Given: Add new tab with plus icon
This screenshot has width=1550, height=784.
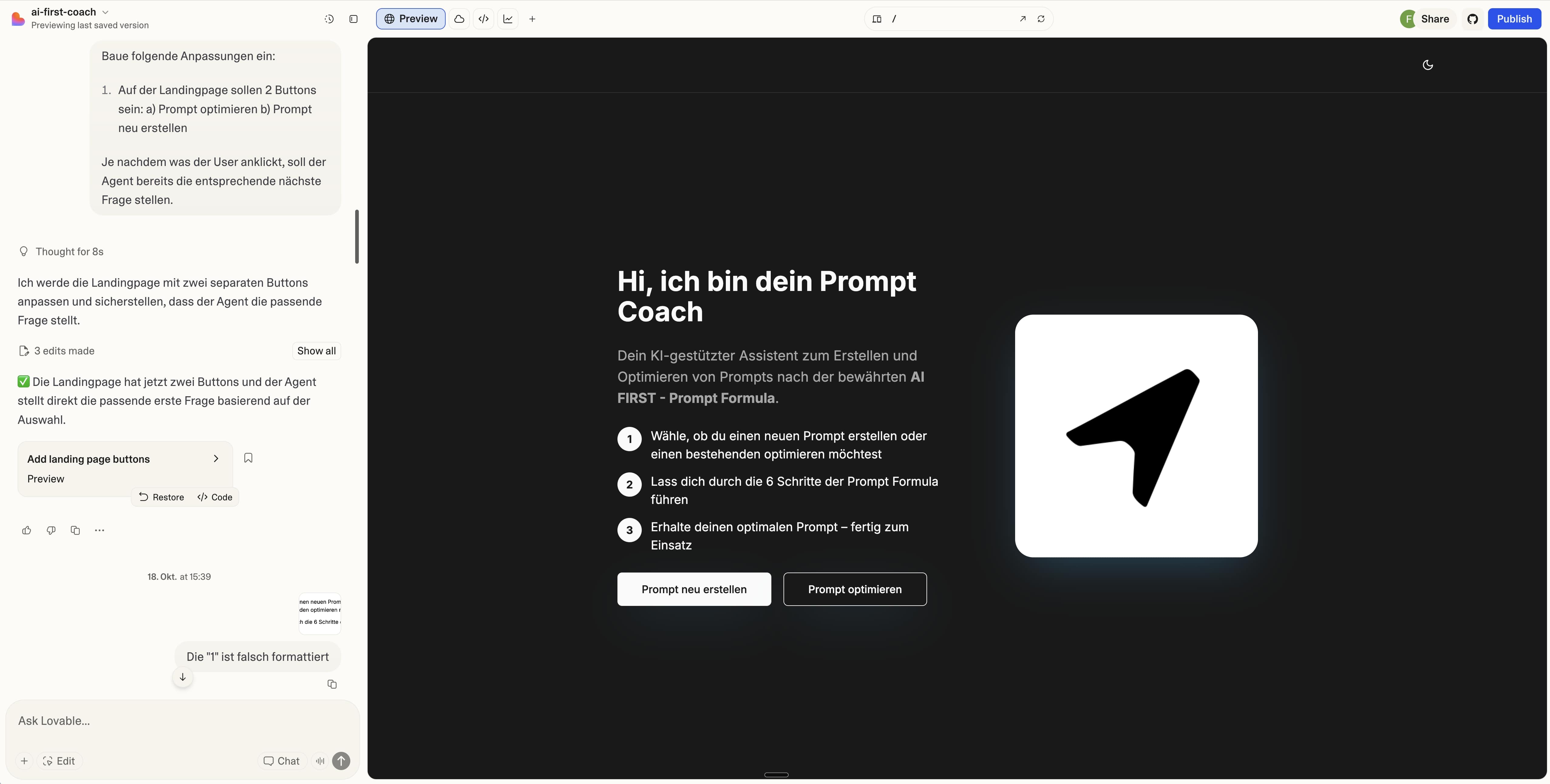Looking at the screenshot, I should coord(532,19).
